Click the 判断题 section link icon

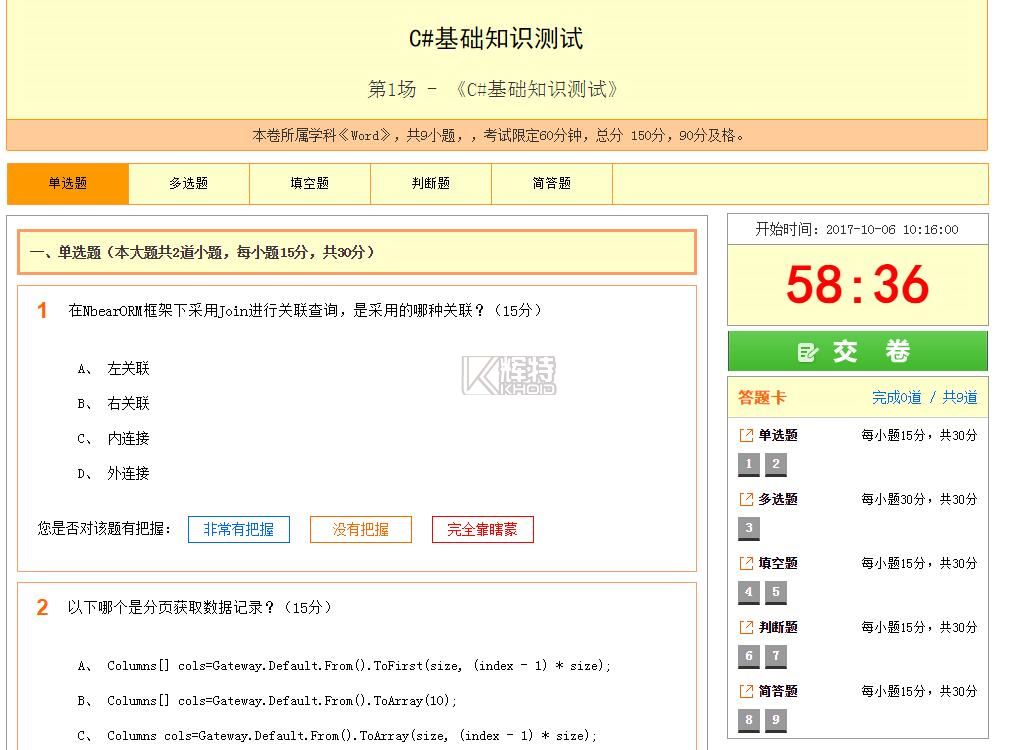tap(745, 627)
